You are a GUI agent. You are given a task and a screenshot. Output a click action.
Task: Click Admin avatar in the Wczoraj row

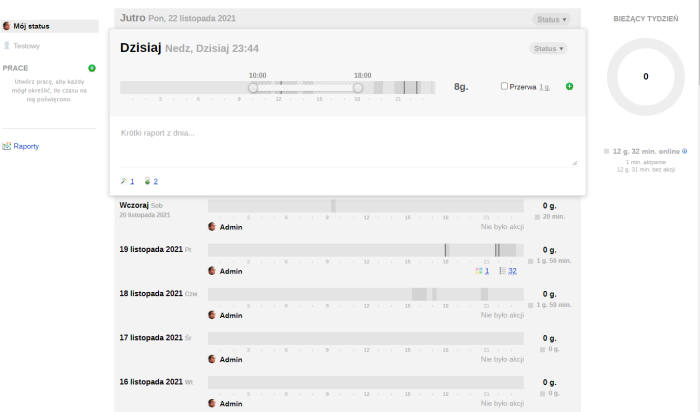point(212,227)
